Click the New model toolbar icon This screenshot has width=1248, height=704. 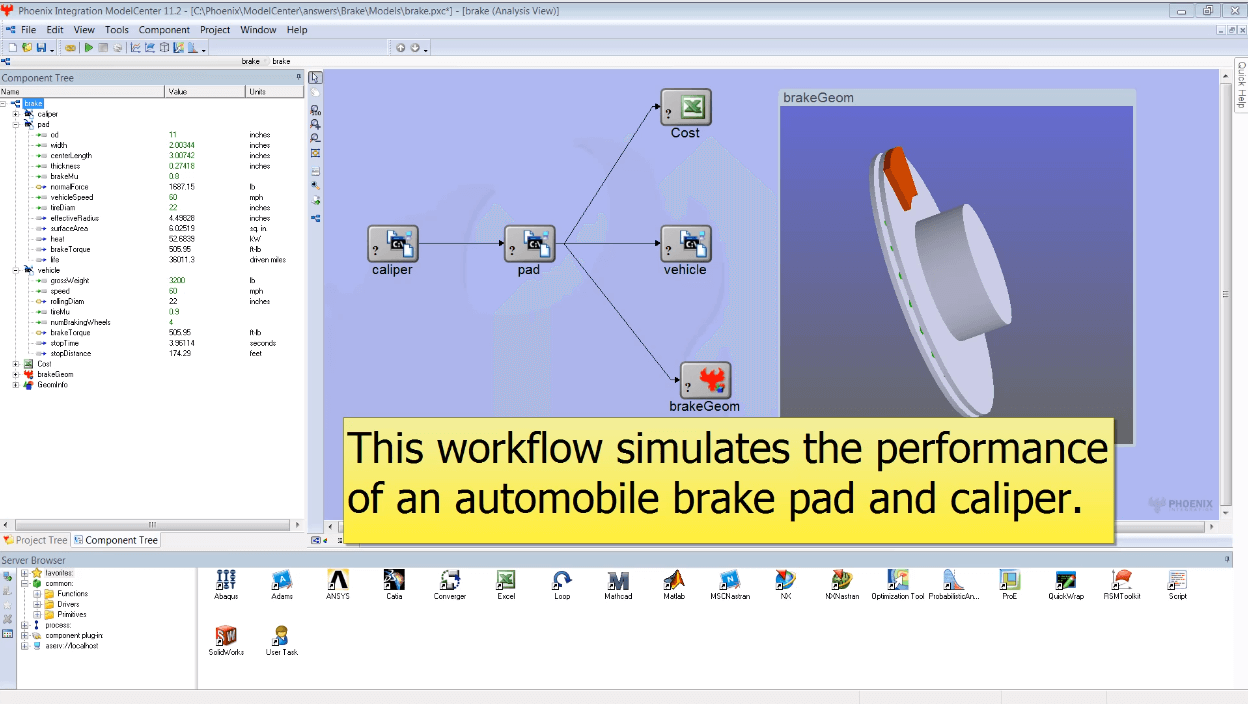click(13, 47)
